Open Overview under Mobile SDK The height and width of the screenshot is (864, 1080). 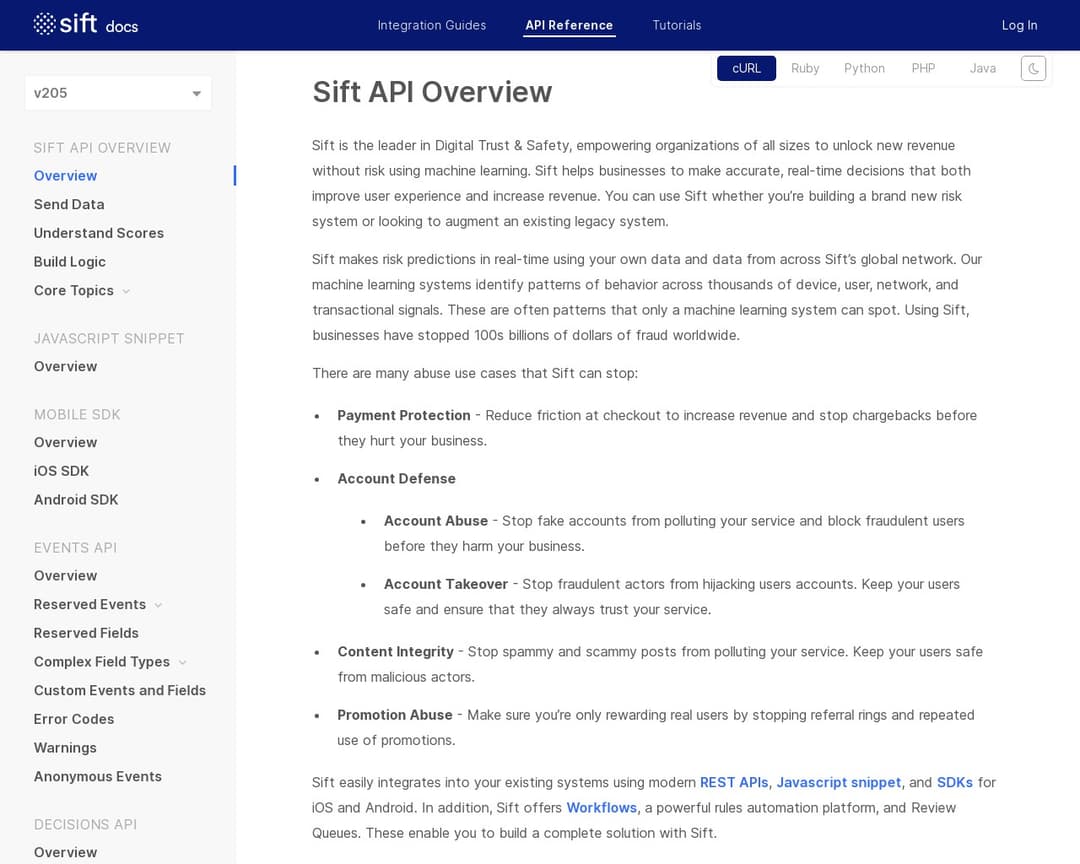pyautogui.click(x=65, y=442)
